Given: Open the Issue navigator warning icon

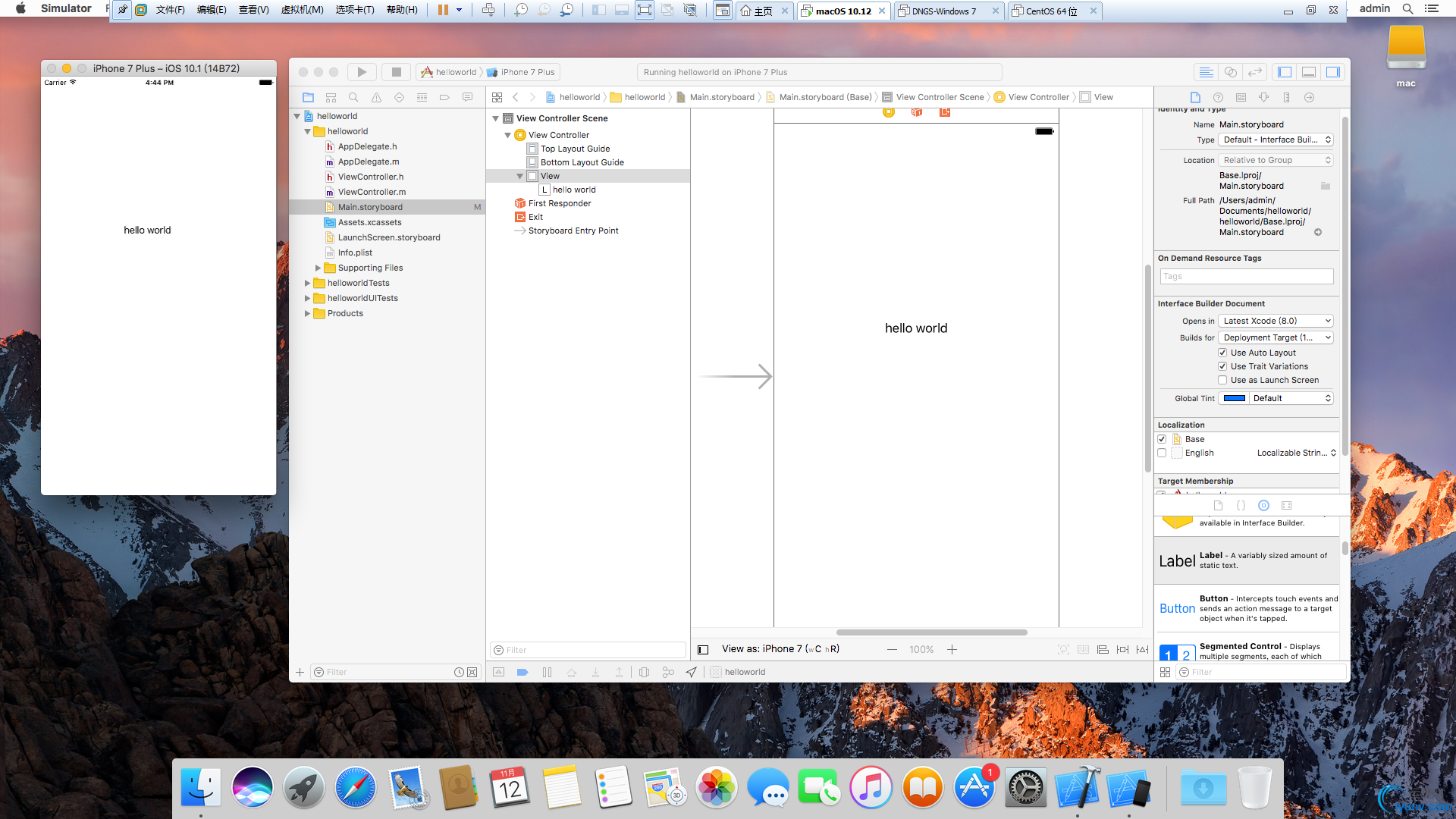Looking at the screenshot, I should [x=376, y=97].
